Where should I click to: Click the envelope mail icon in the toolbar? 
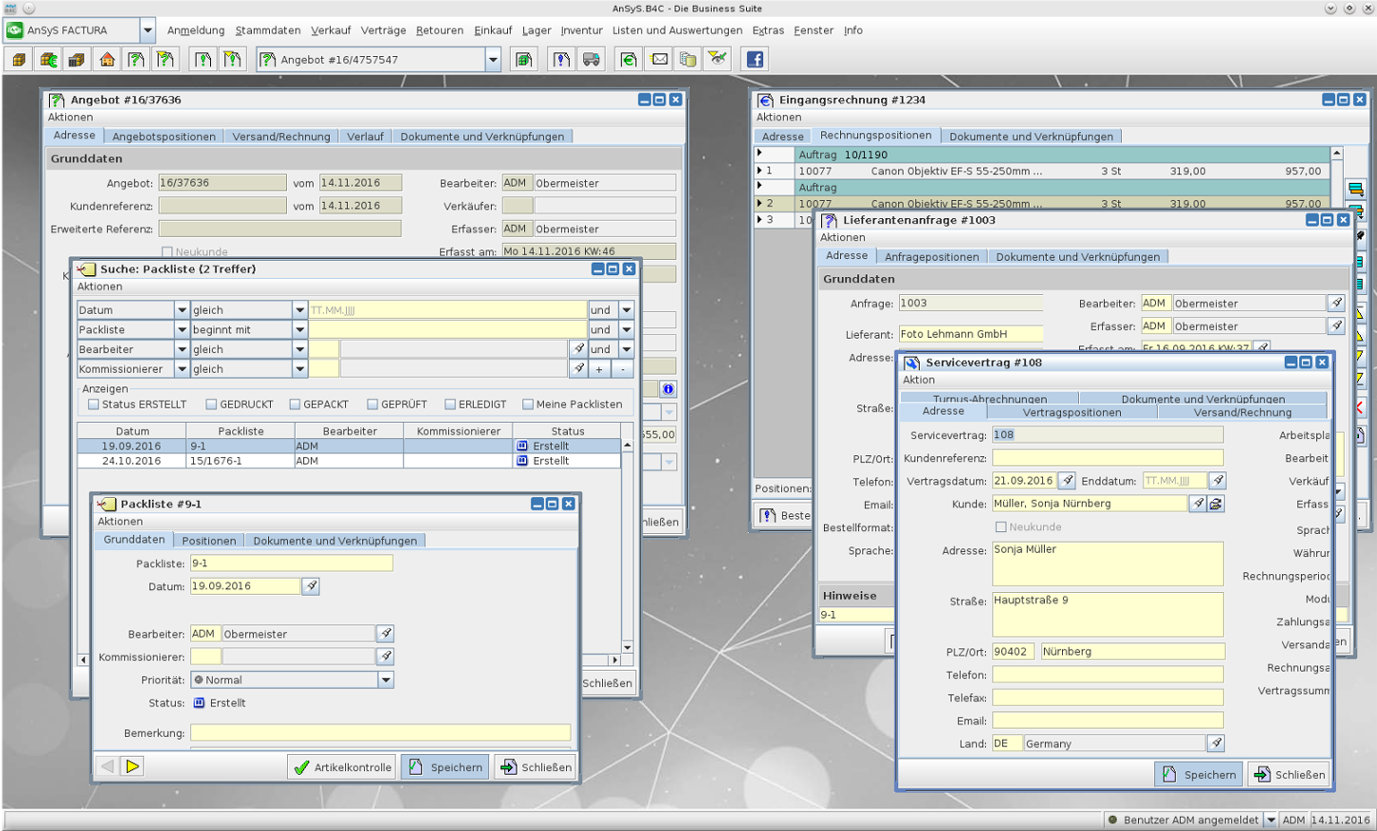(x=660, y=60)
